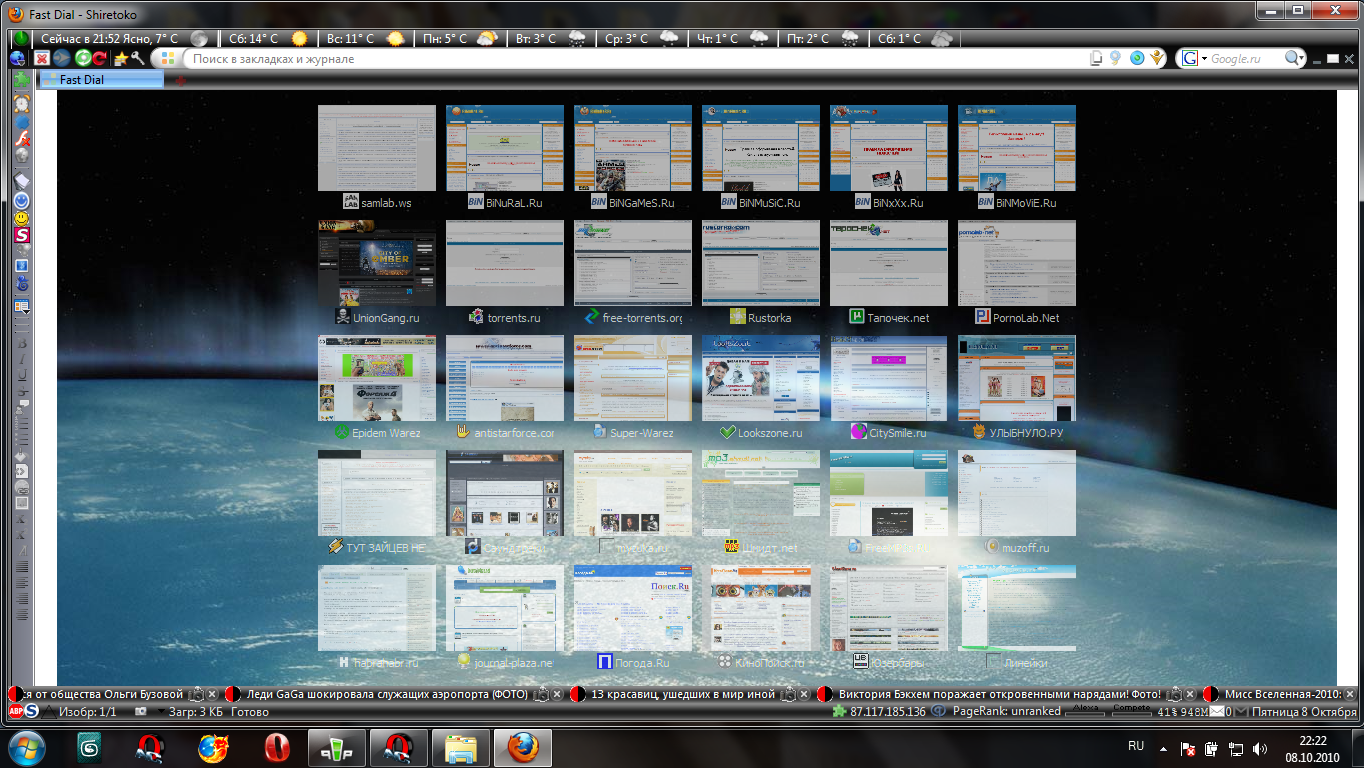Click the copy pages icon in address bar
The height and width of the screenshot is (768, 1364).
[x=1097, y=58]
